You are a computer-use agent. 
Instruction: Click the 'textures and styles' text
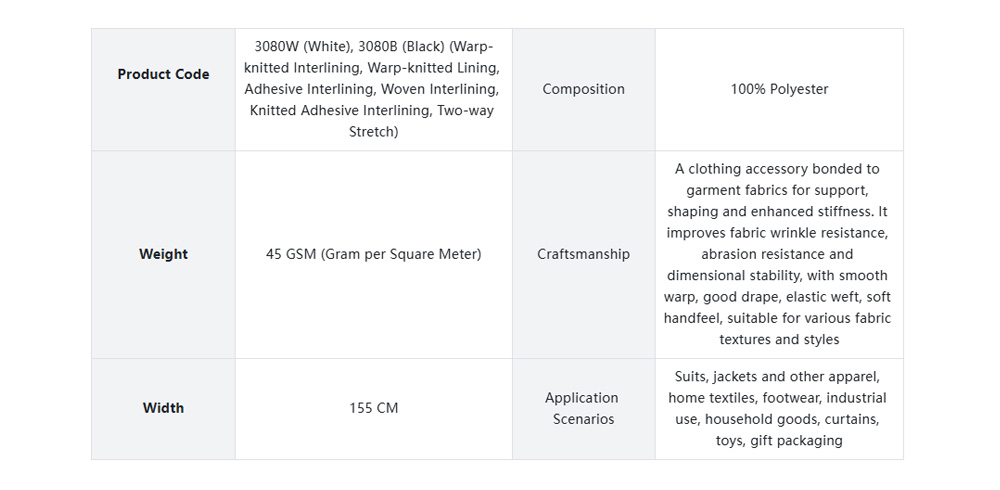(779, 339)
